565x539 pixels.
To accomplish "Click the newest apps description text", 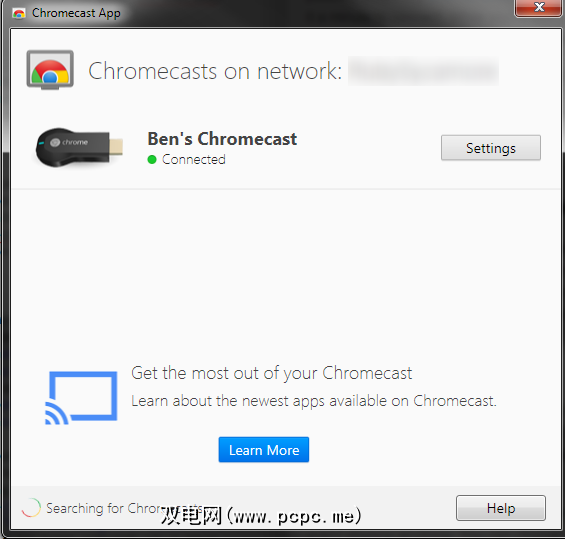I will [x=314, y=401].
